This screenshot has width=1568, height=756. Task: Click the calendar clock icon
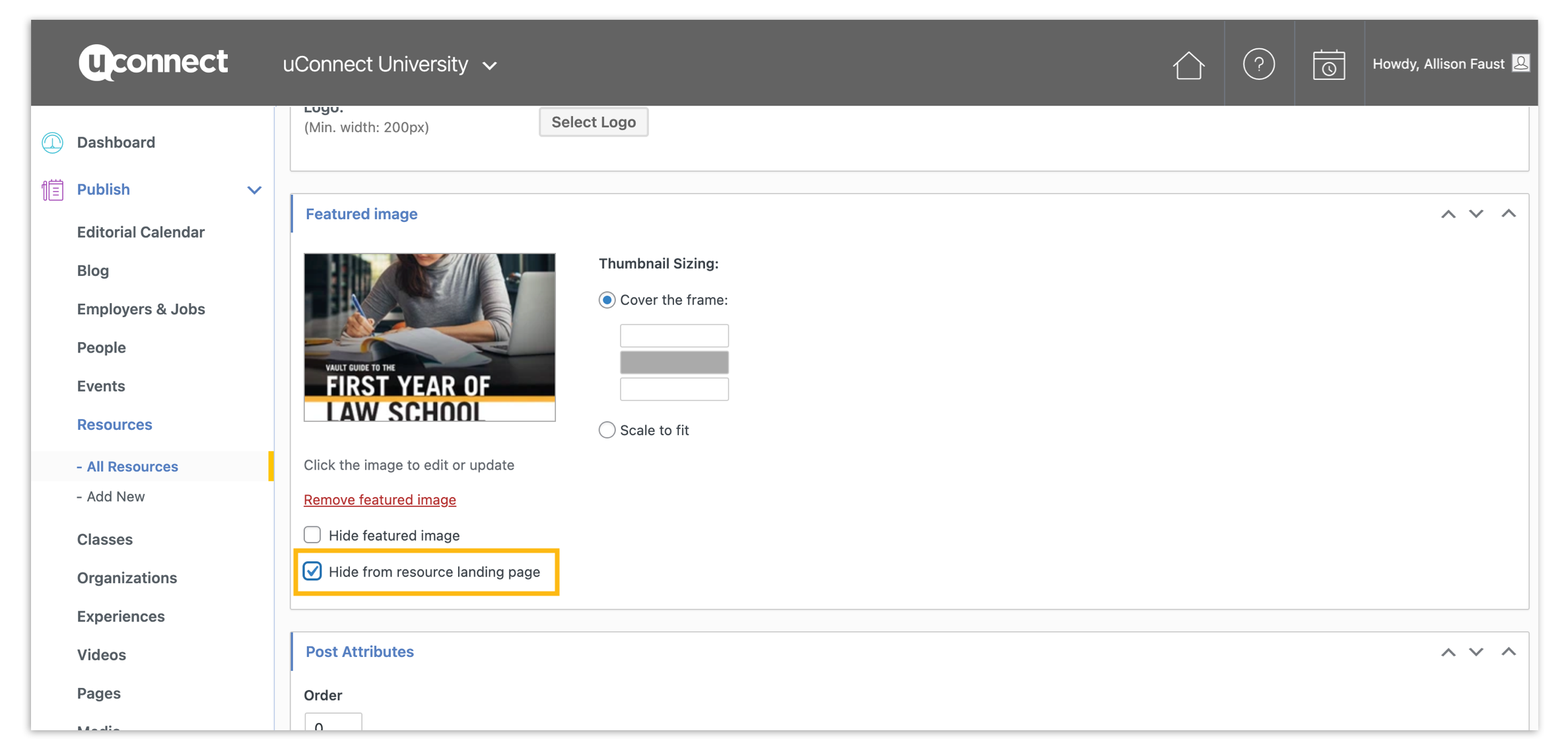click(x=1328, y=65)
